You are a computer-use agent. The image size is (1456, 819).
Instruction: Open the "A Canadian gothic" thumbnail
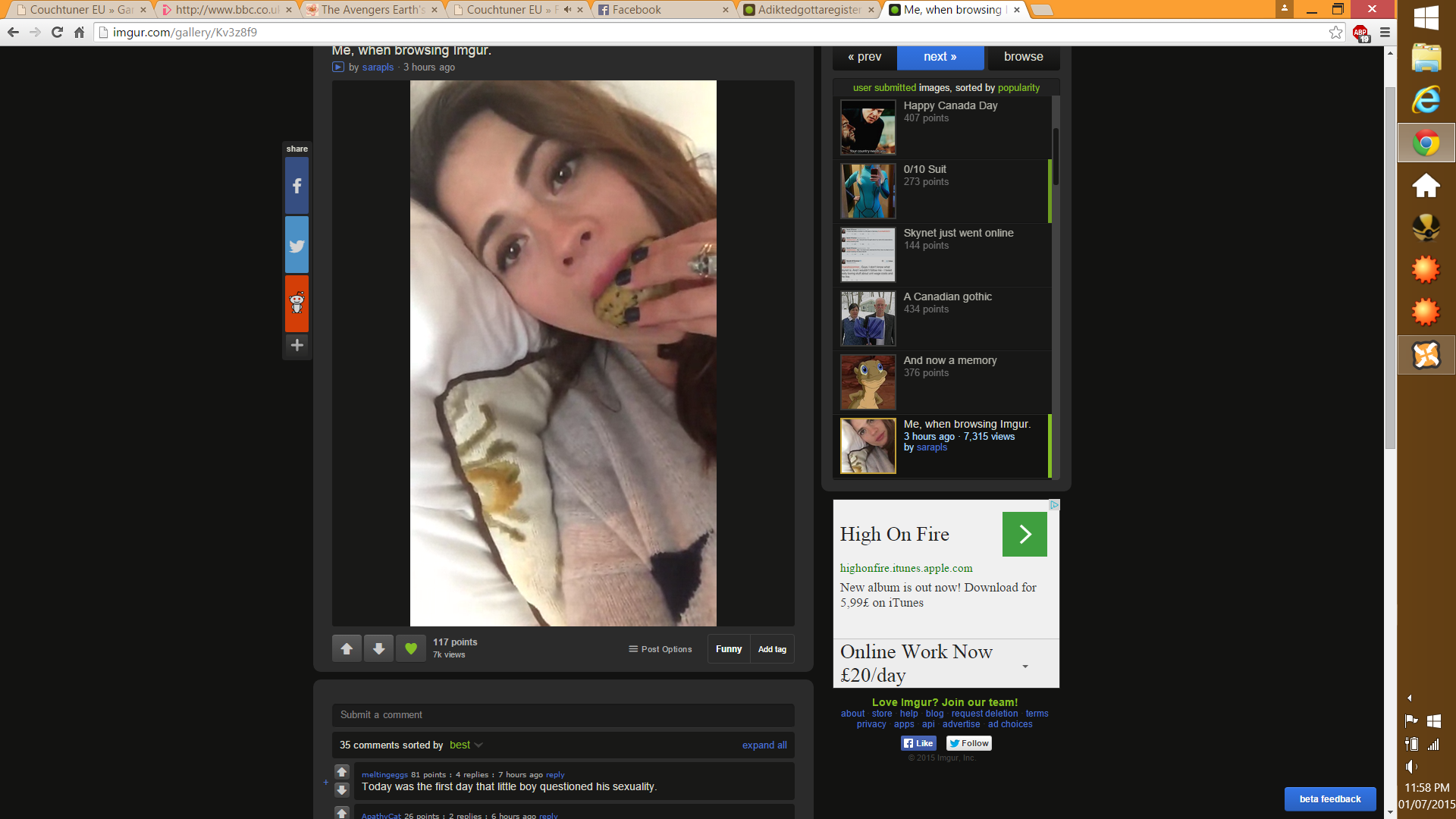868,318
